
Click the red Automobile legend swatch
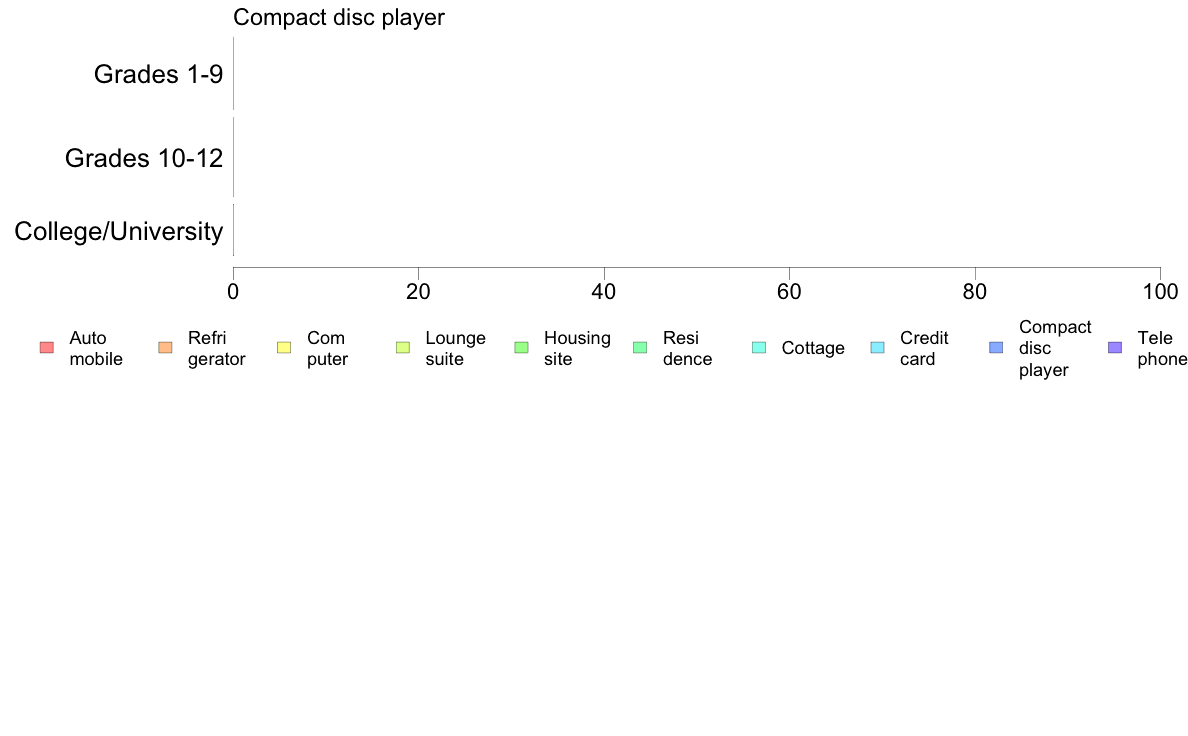47,348
